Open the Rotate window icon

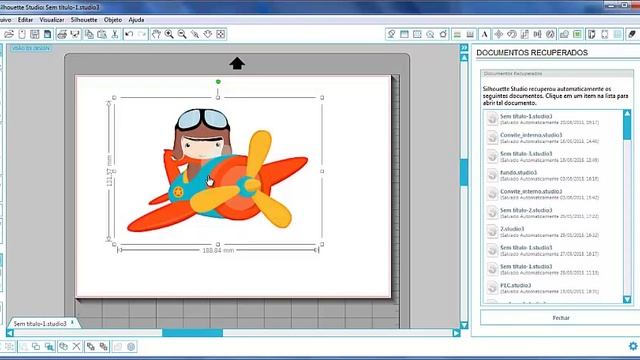point(511,34)
